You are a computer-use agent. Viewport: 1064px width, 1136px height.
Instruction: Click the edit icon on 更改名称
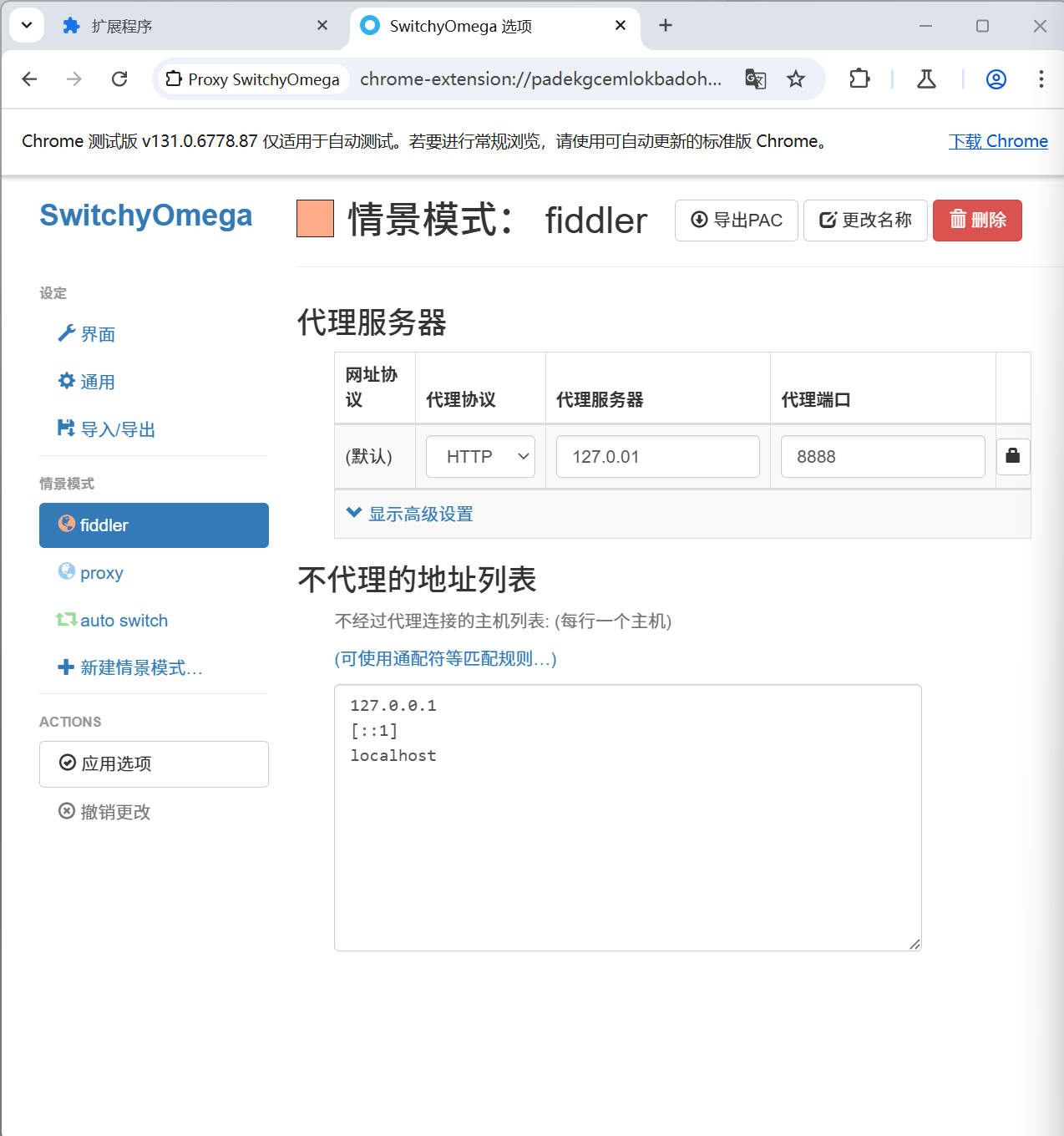tap(828, 220)
